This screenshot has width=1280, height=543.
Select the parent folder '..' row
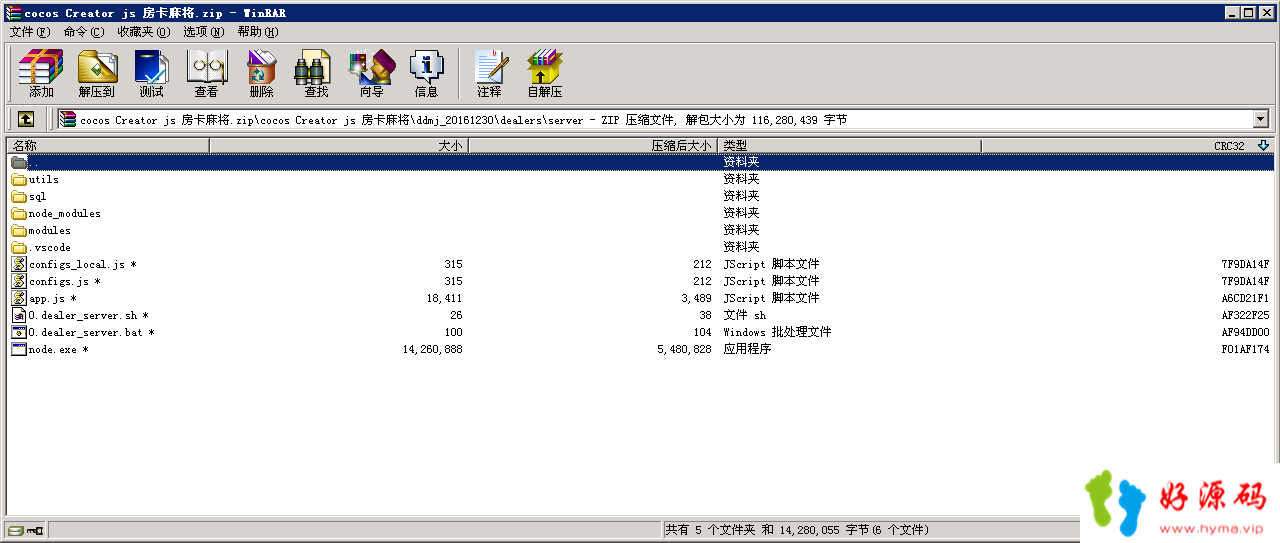click(640, 162)
